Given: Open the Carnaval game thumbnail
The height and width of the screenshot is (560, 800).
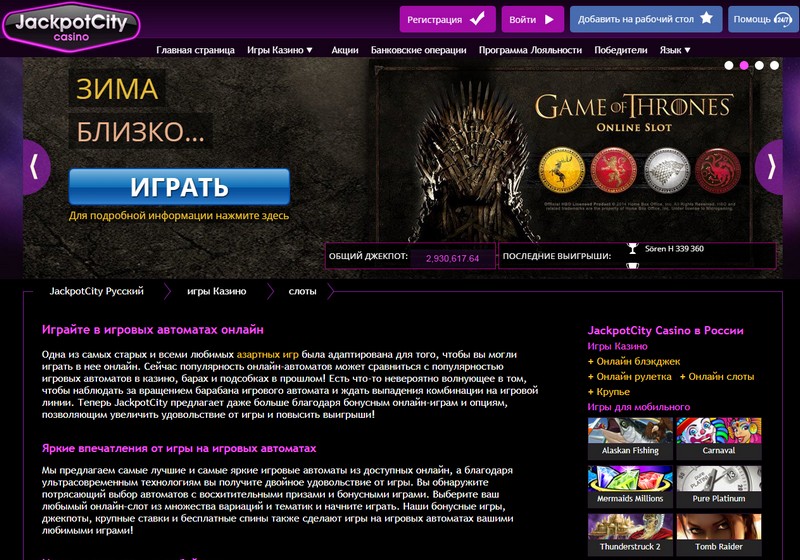Looking at the screenshot, I should point(719,438).
